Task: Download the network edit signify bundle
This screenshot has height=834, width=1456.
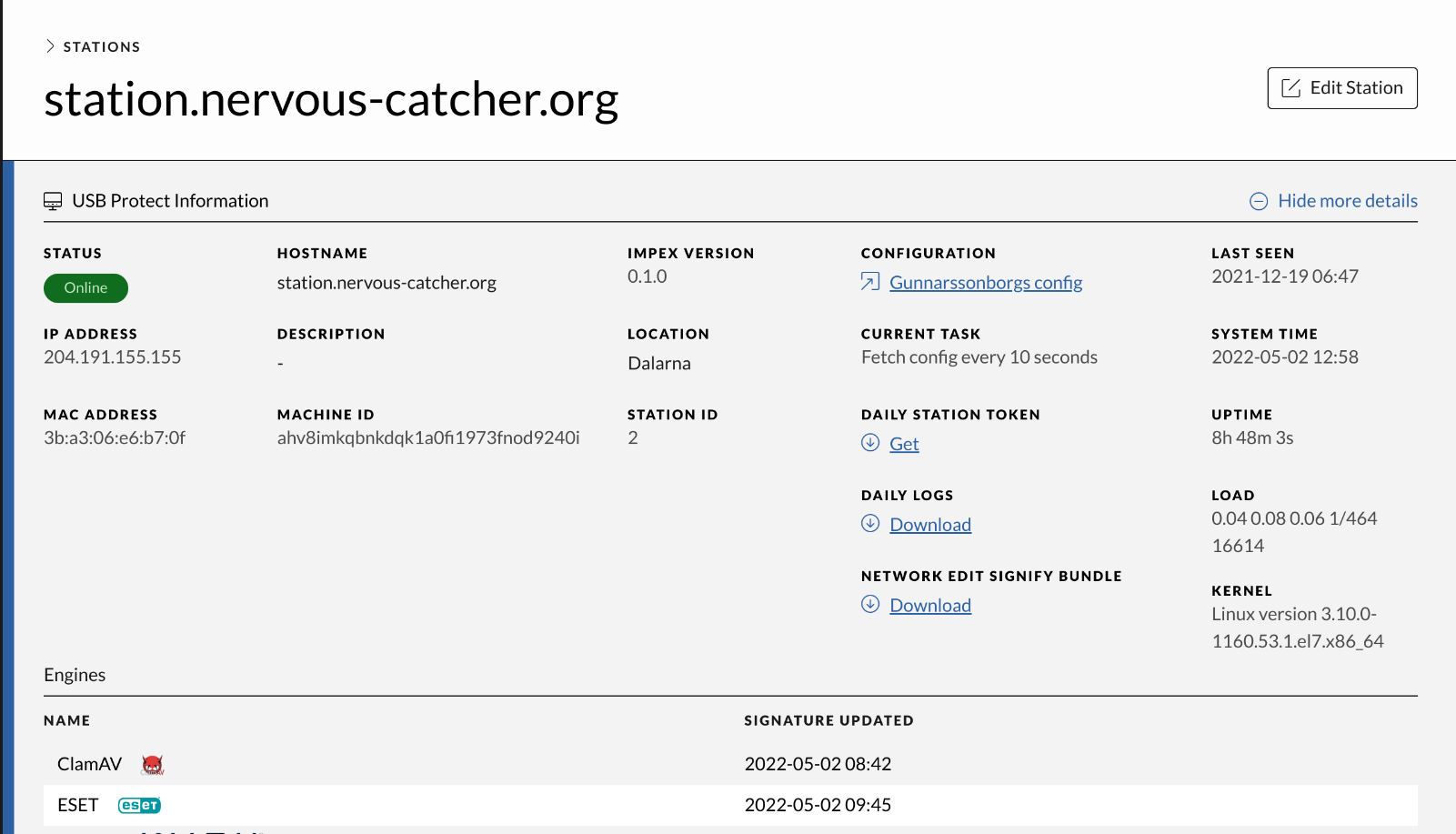Action: (x=930, y=606)
